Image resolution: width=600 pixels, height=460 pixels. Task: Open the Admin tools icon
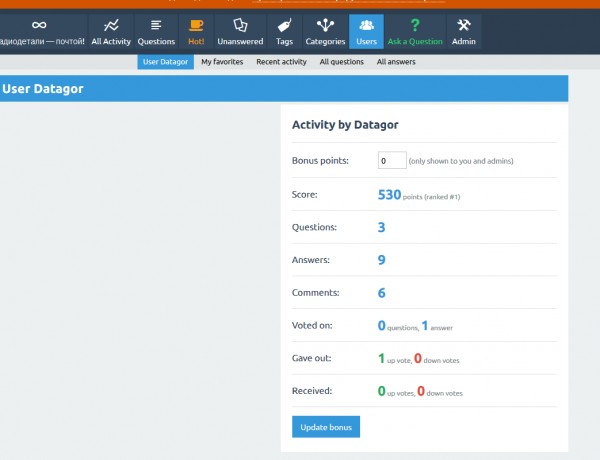click(464, 25)
